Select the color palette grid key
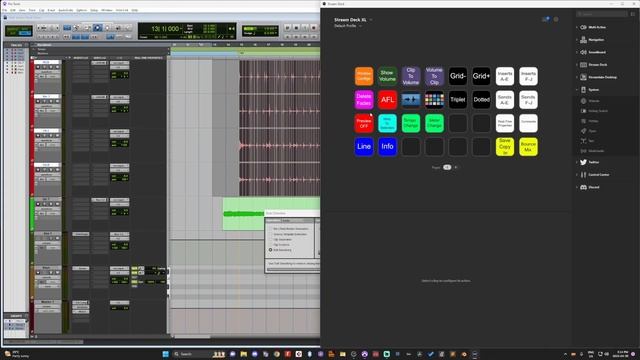 tap(434, 100)
